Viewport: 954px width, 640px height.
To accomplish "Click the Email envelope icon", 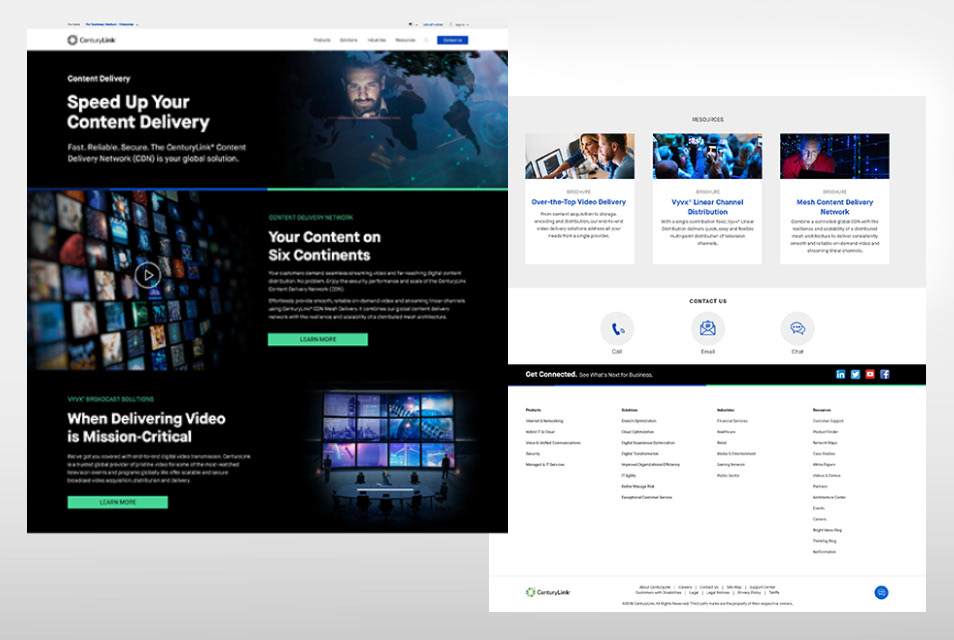I will tap(708, 329).
